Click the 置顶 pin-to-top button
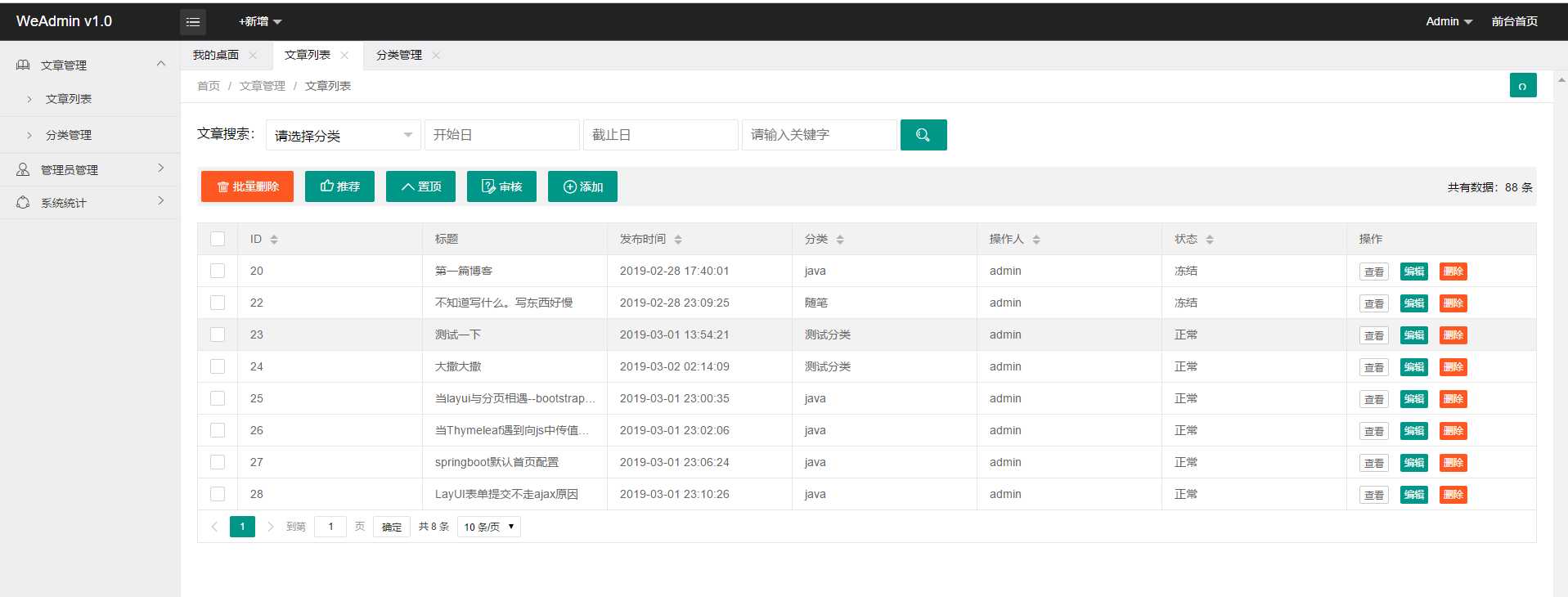 pos(420,186)
